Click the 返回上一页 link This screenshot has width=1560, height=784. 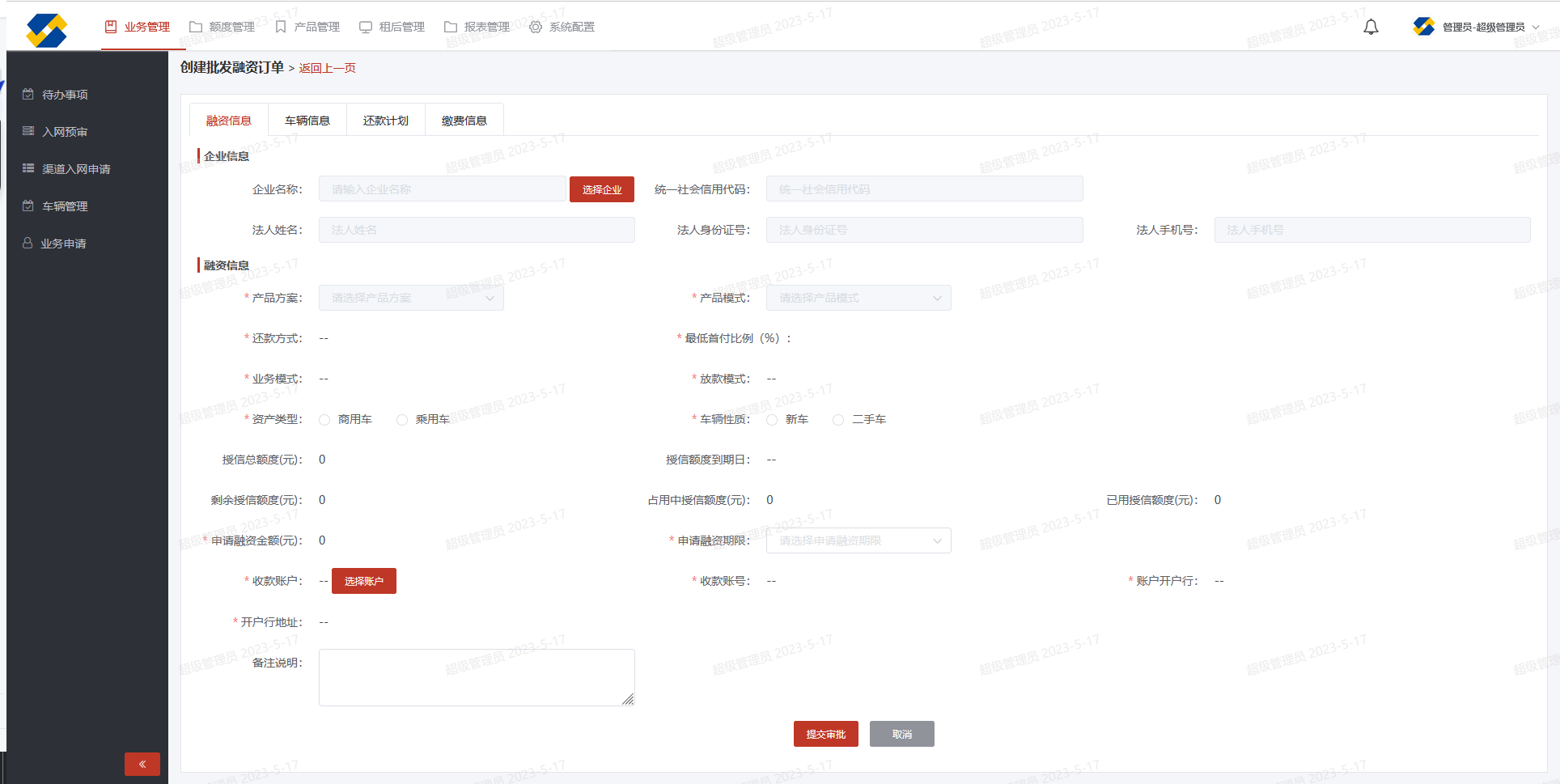click(327, 68)
